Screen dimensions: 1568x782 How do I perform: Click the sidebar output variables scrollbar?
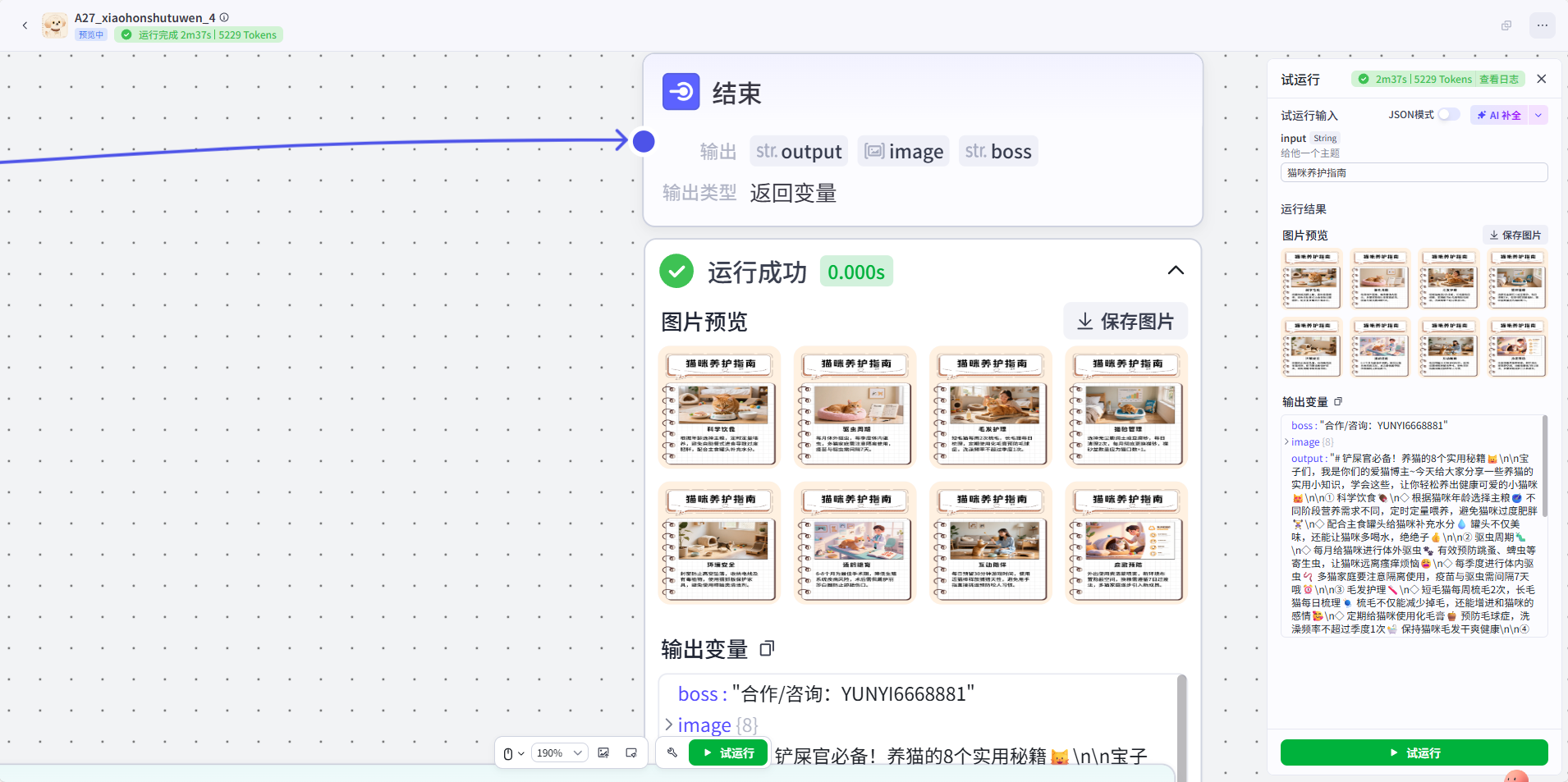coord(1544,465)
